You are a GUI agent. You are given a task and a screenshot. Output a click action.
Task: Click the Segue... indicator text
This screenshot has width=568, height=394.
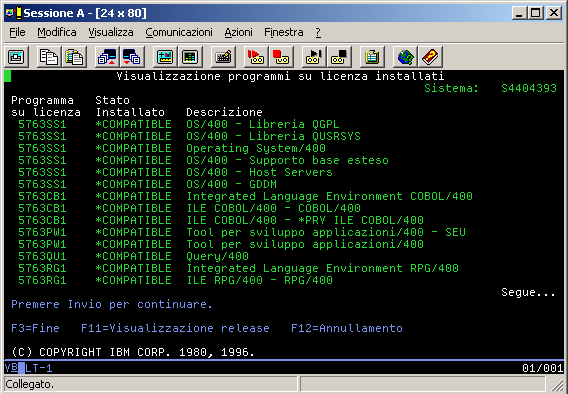pyautogui.click(x=528, y=292)
